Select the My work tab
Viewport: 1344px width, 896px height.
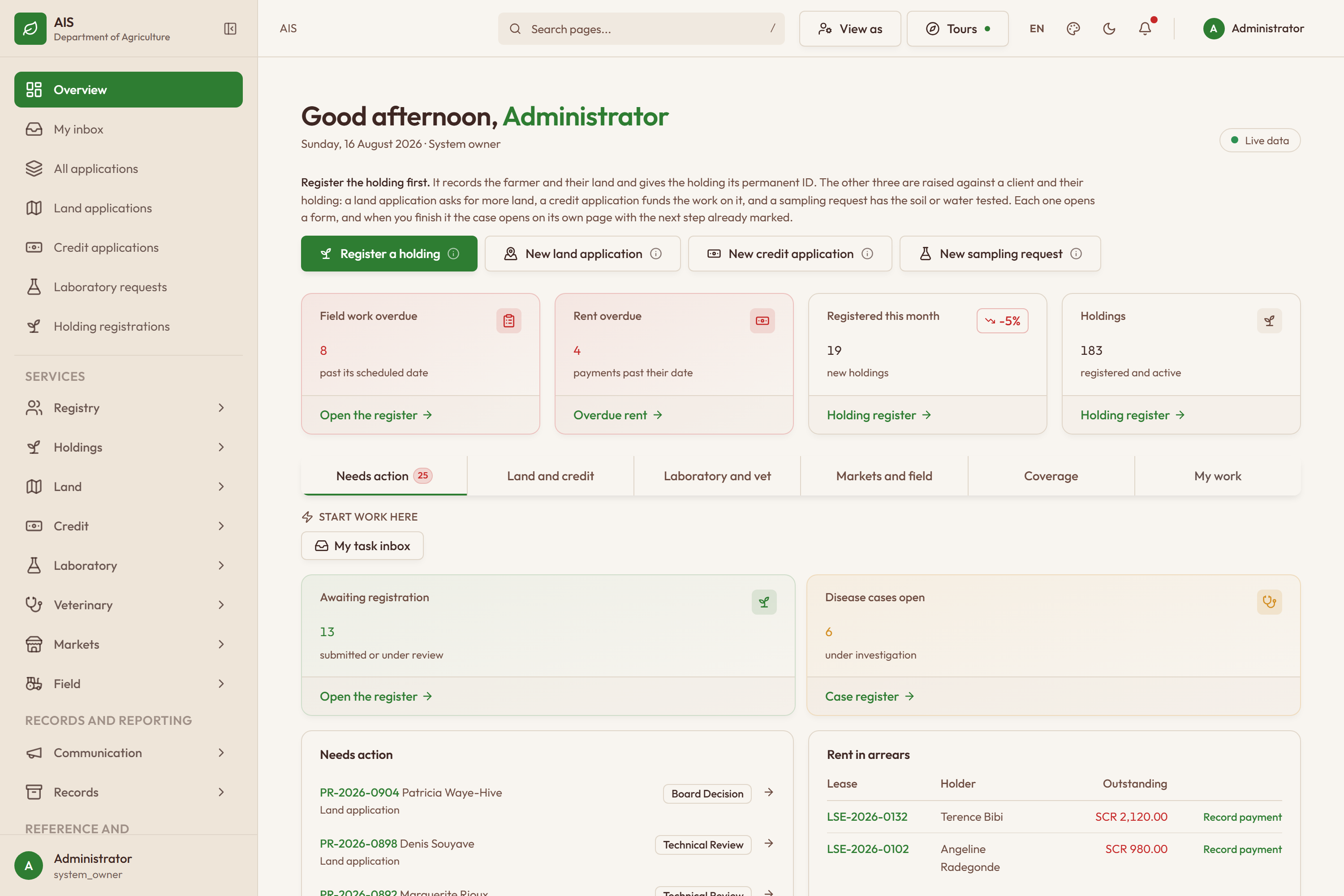tap(1218, 476)
